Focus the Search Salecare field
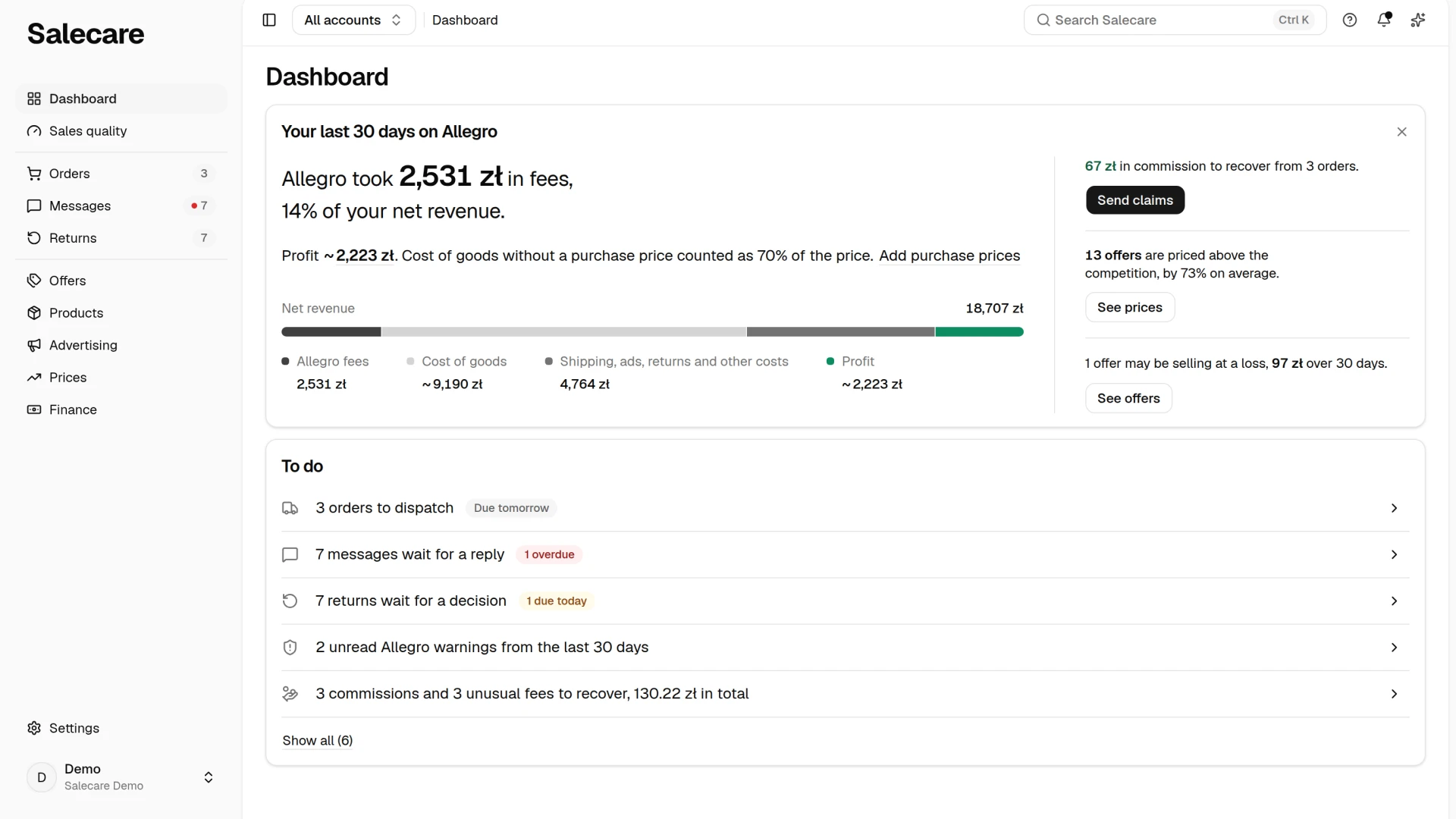Viewport: 1456px width, 819px height. point(1175,20)
